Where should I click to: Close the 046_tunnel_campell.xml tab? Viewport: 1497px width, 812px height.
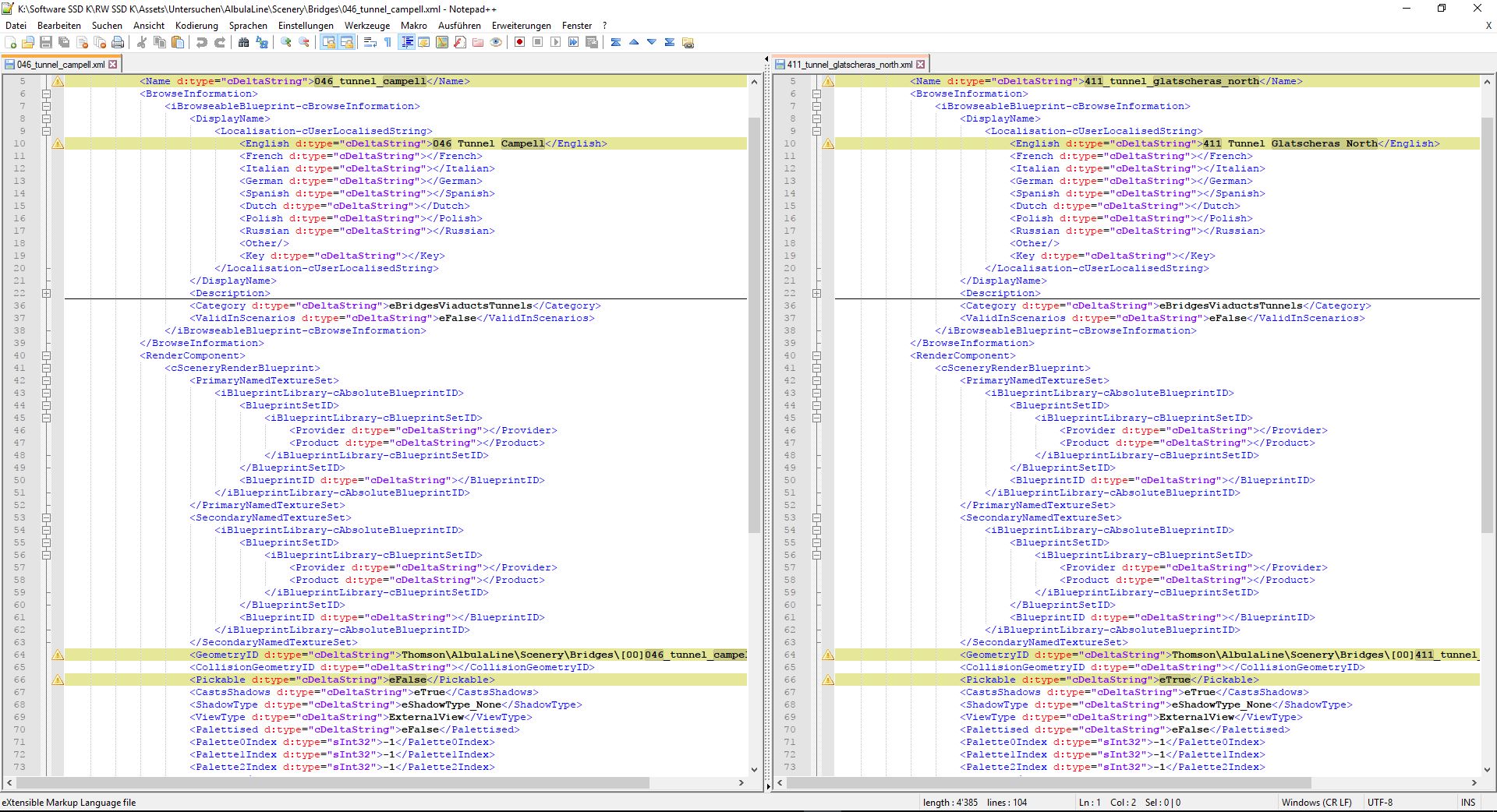pyautogui.click(x=113, y=65)
